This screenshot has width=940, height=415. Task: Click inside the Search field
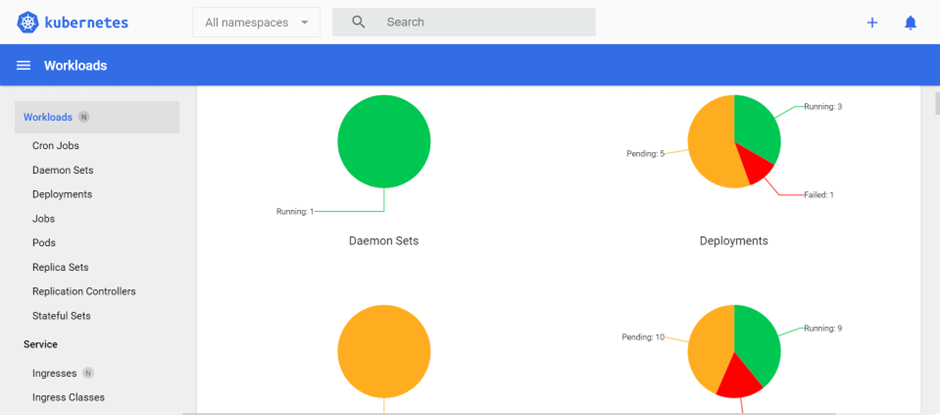(x=480, y=22)
